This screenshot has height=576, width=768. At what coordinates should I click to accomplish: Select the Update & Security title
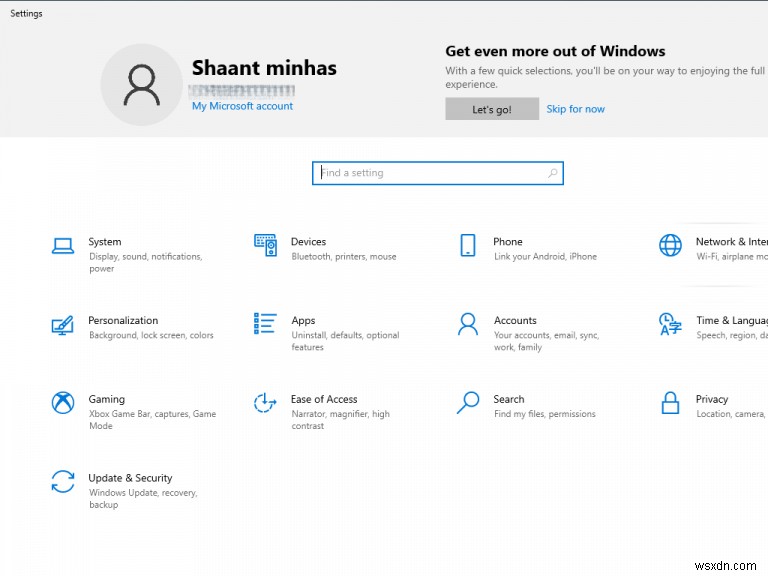point(130,478)
